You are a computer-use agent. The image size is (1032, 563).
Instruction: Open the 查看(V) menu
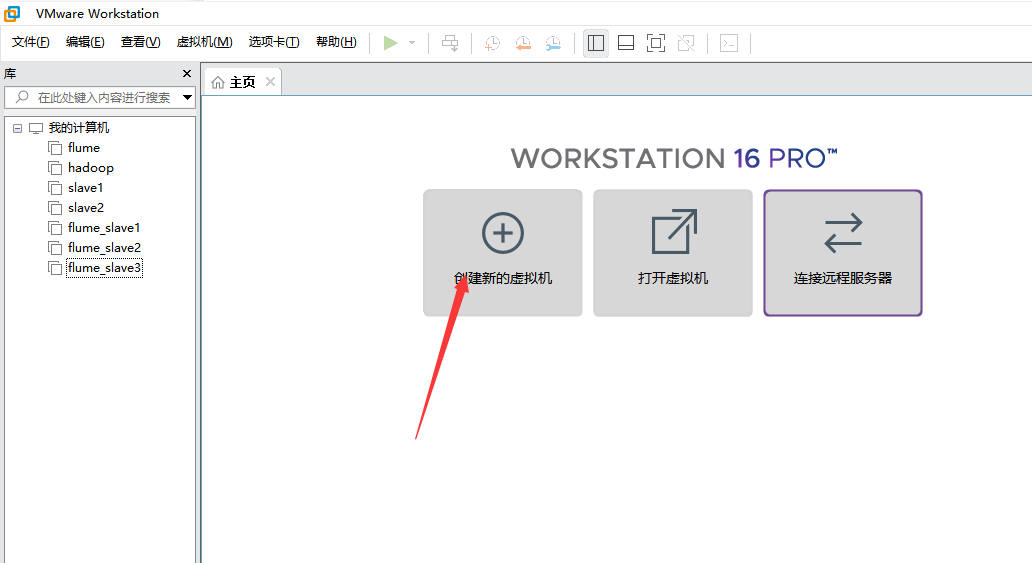pos(140,42)
